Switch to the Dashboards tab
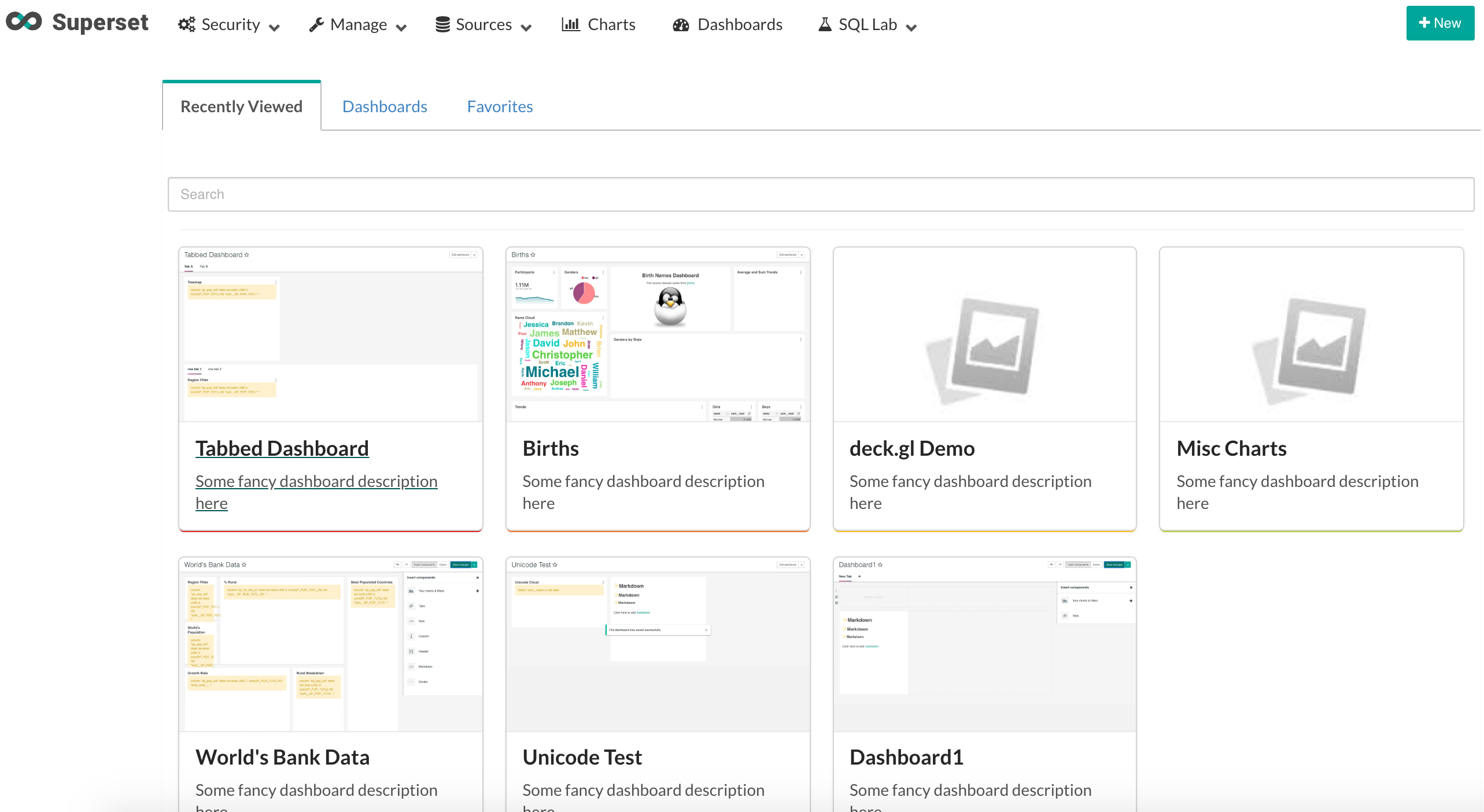The image size is (1484, 812). pyautogui.click(x=385, y=106)
